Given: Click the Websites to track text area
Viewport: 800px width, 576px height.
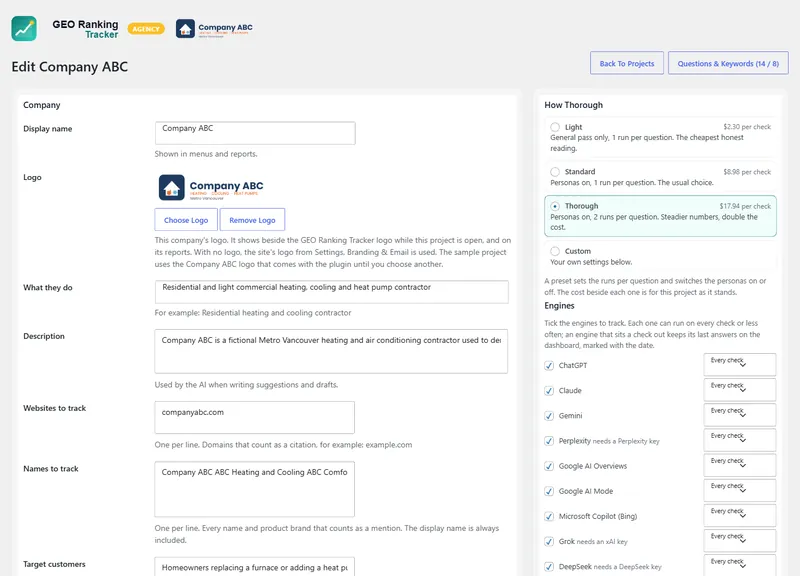Looking at the screenshot, I should (x=255, y=417).
